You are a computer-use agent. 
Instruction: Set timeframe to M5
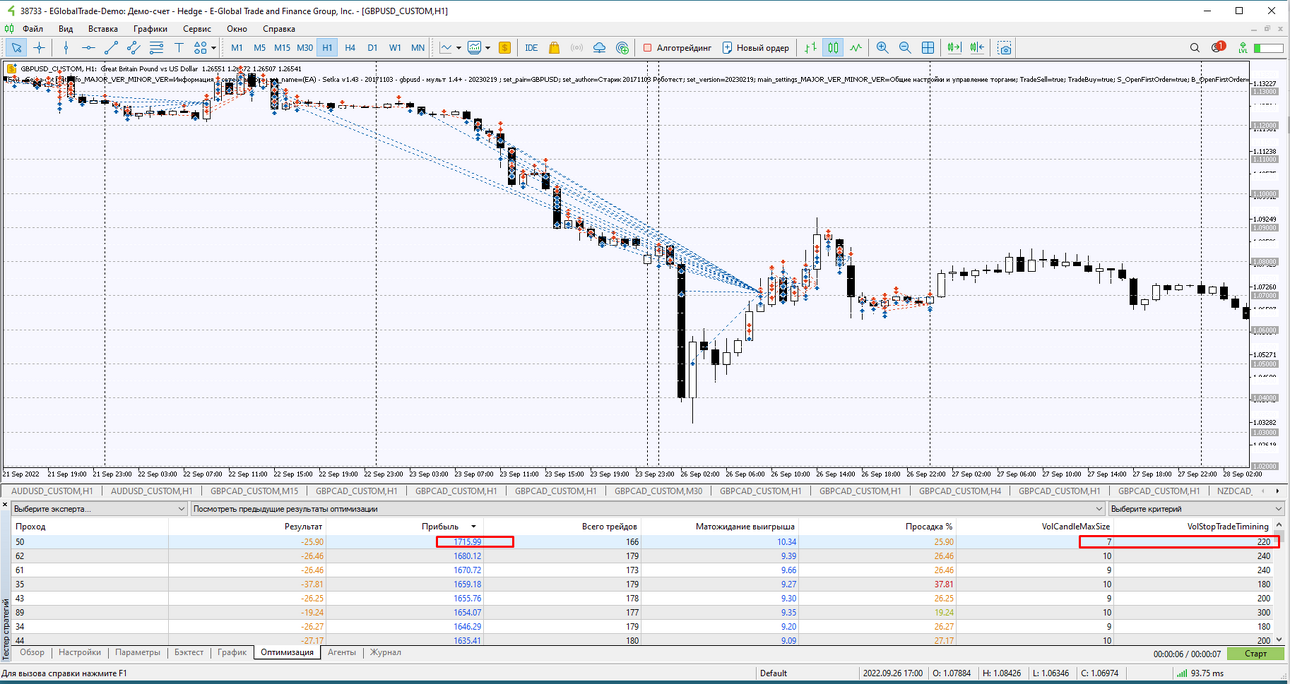(259, 47)
